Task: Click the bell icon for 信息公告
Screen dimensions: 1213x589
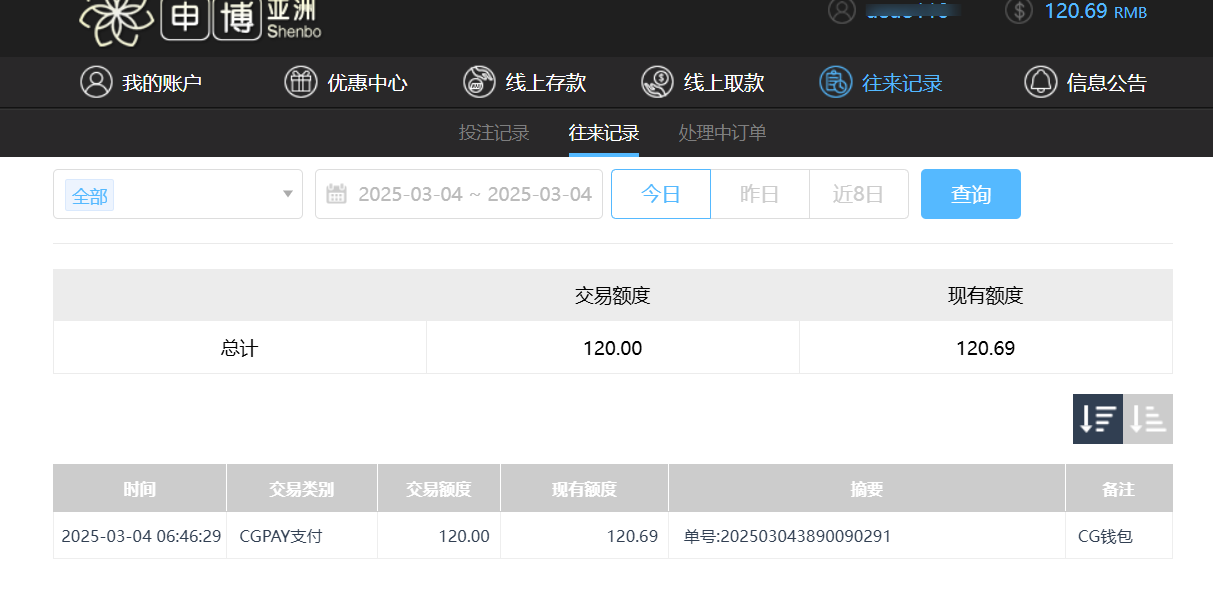Action: click(1040, 82)
